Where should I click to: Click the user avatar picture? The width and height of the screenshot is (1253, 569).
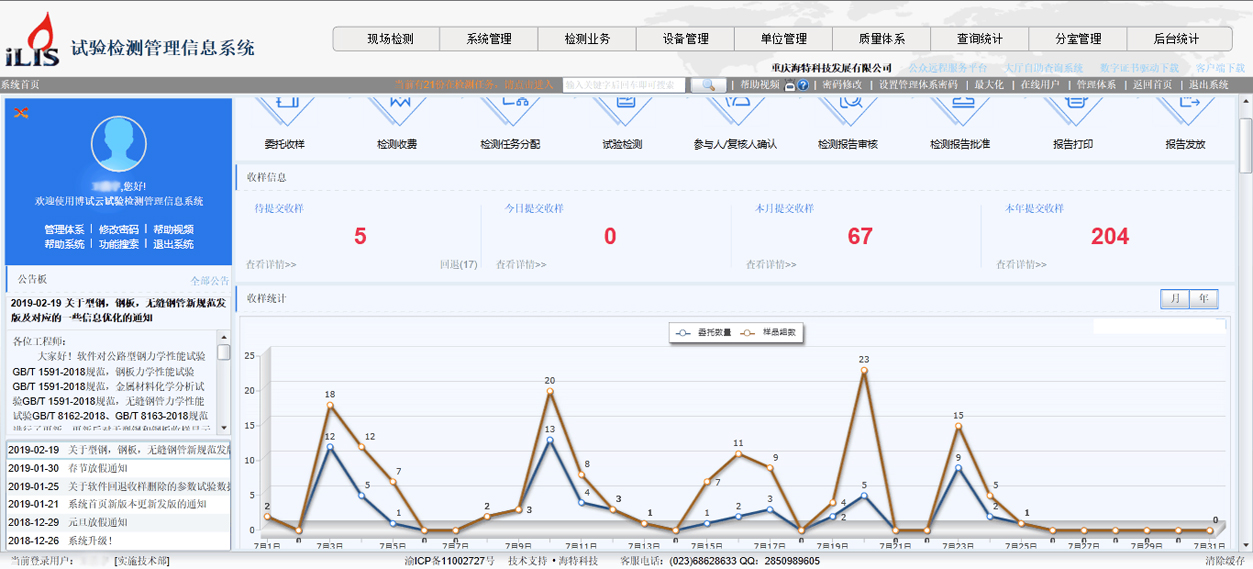pyautogui.click(x=118, y=144)
